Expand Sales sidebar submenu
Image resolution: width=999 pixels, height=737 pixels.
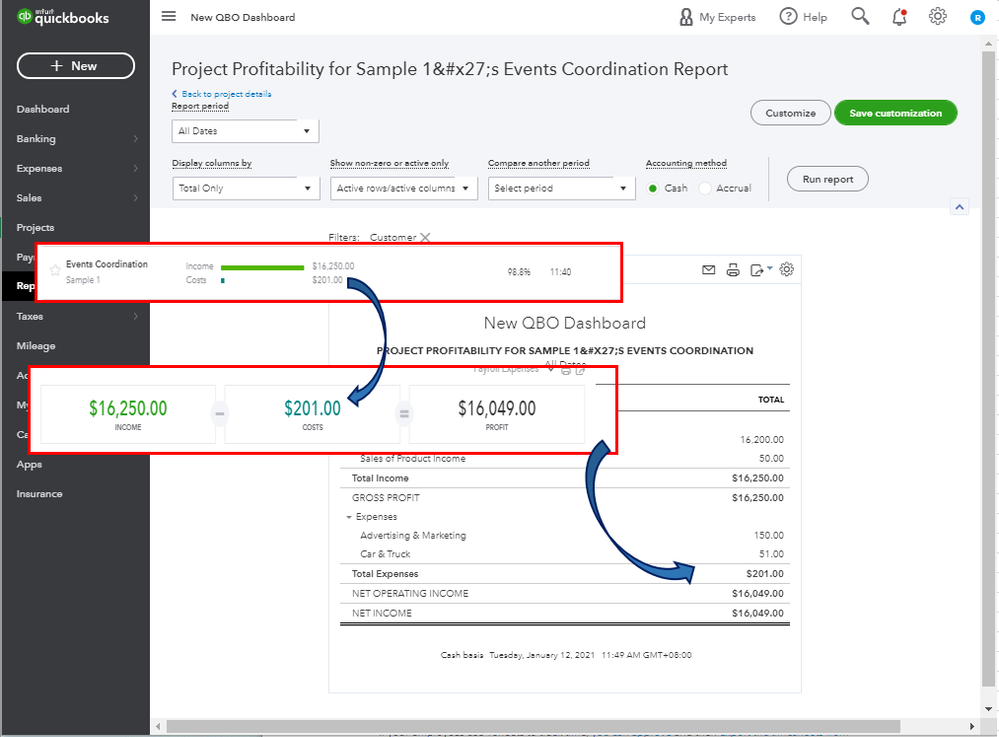136,198
